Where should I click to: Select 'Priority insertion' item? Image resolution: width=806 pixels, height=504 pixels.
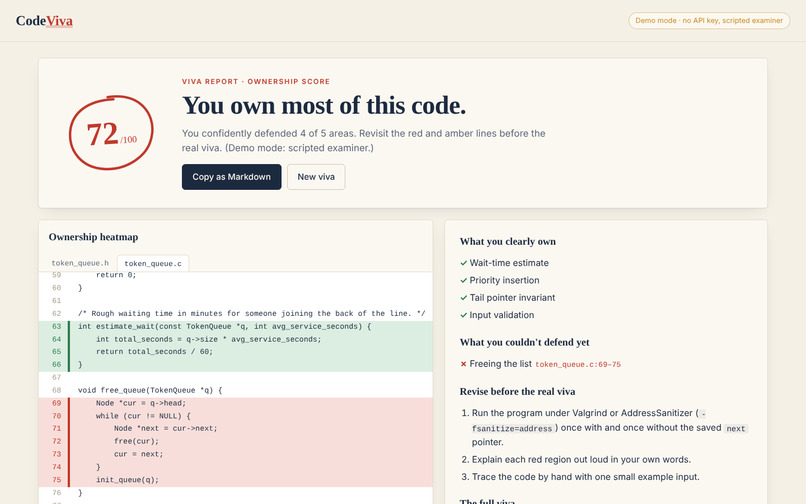504,280
